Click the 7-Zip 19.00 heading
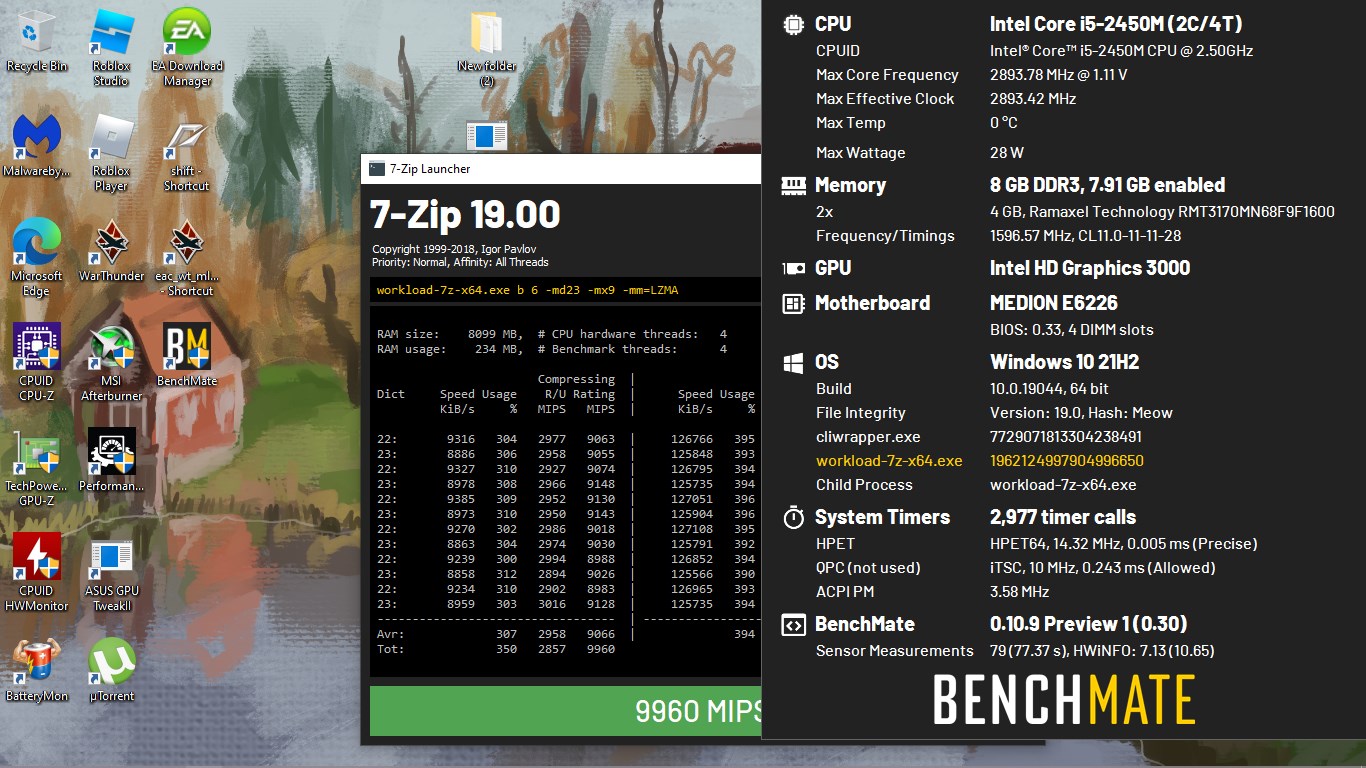 click(465, 214)
